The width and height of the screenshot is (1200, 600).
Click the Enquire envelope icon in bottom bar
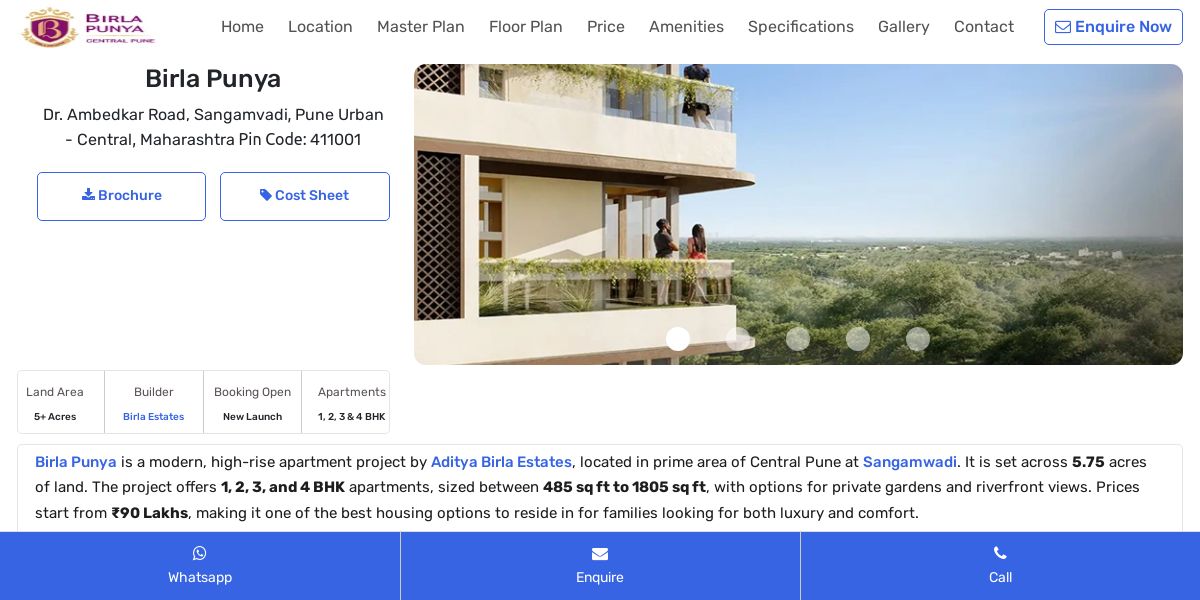600,554
